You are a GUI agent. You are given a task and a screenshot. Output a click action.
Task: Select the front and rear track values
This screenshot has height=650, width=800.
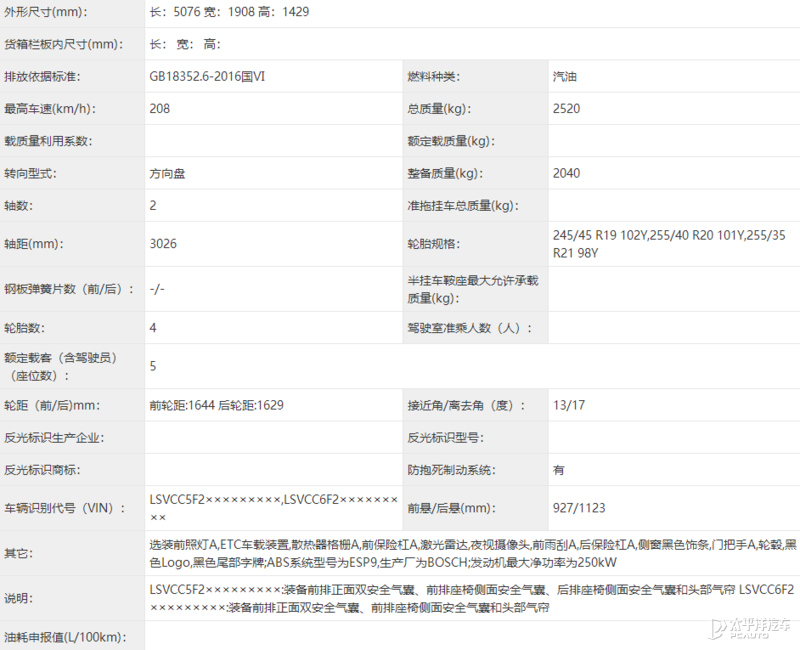point(216,405)
